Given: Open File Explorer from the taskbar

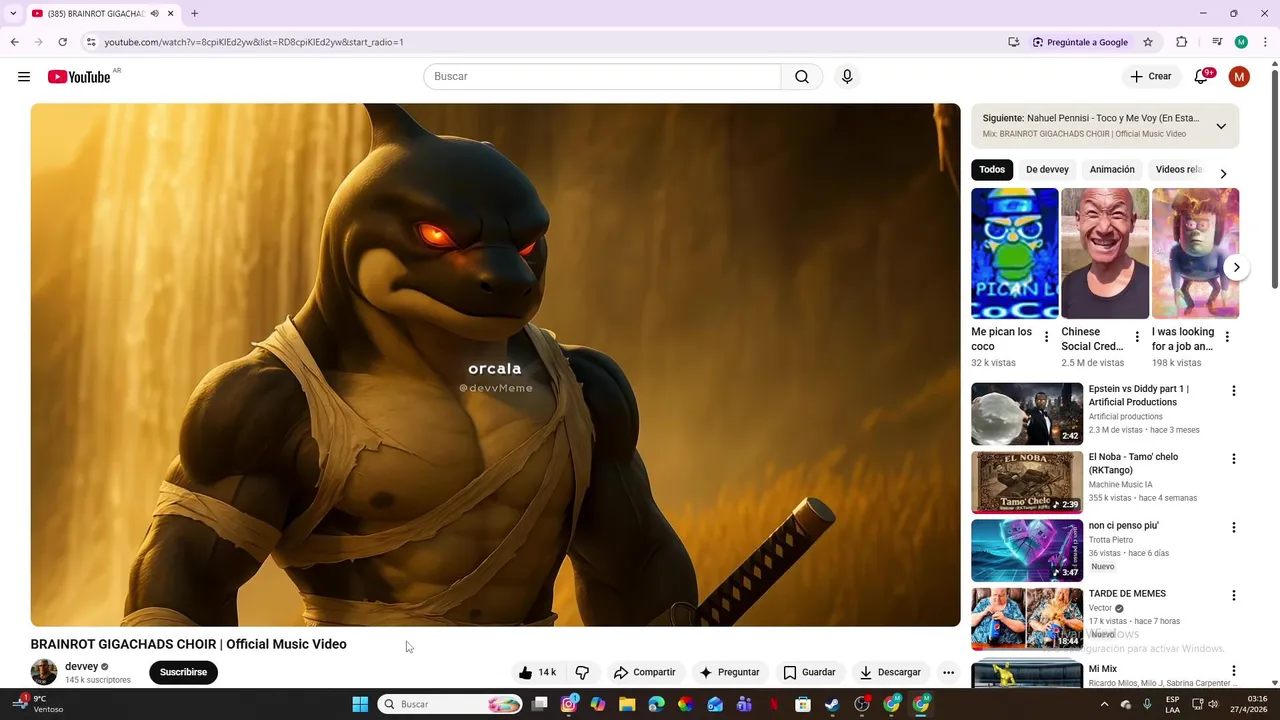Looking at the screenshot, I should 627,705.
